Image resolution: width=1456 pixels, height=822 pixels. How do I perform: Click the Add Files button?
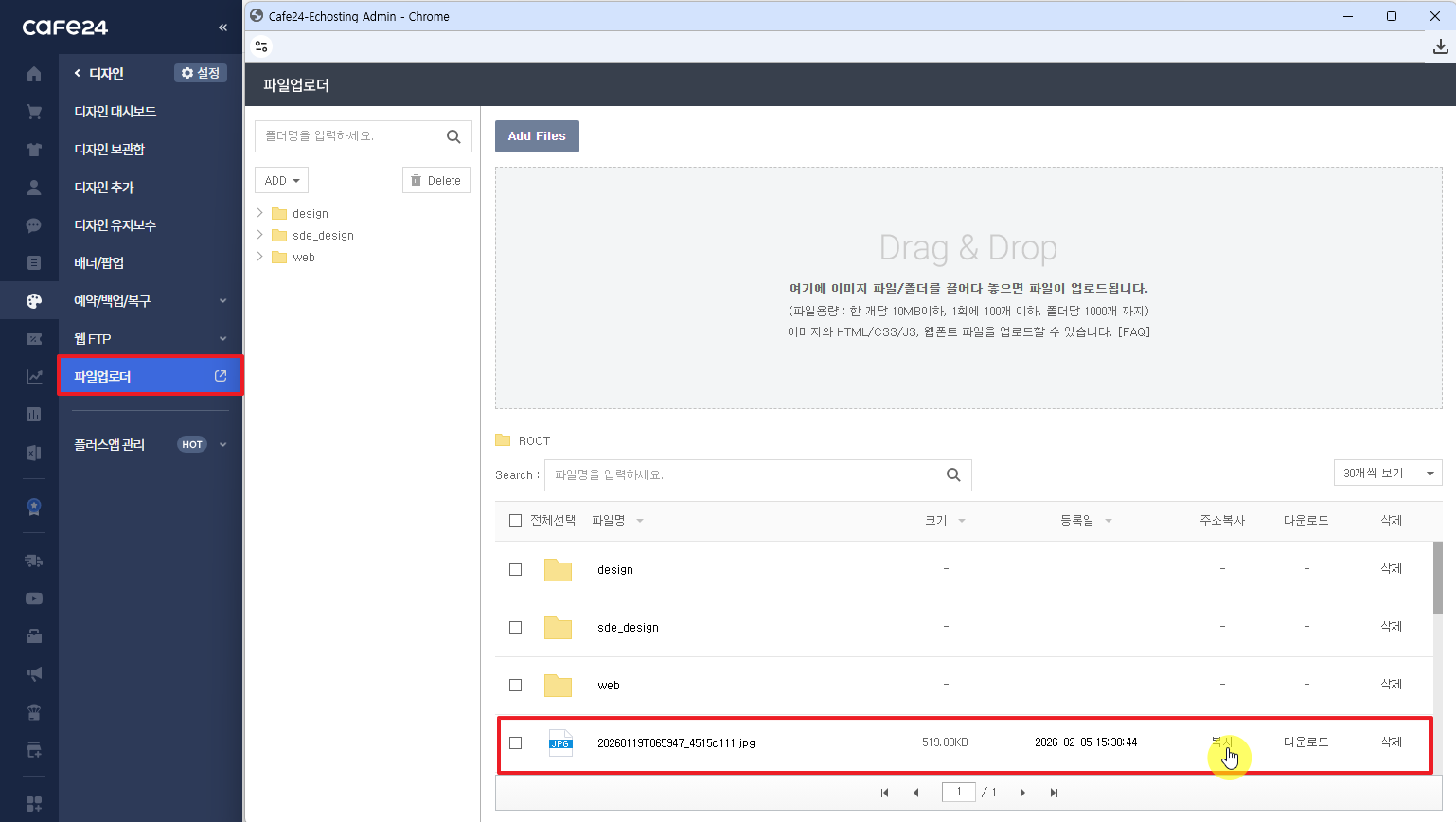pos(537,136)
